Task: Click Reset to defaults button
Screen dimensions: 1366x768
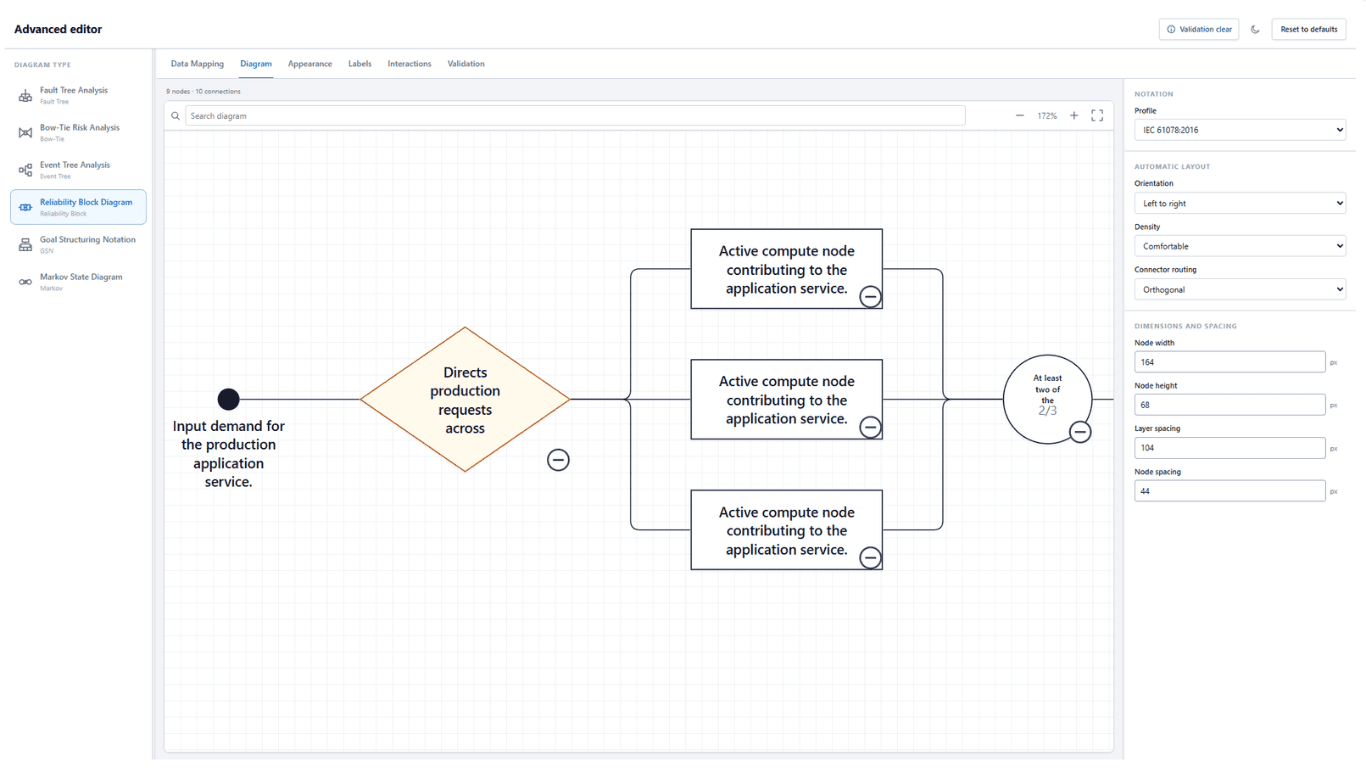Action: click(x=1309, y=29)
